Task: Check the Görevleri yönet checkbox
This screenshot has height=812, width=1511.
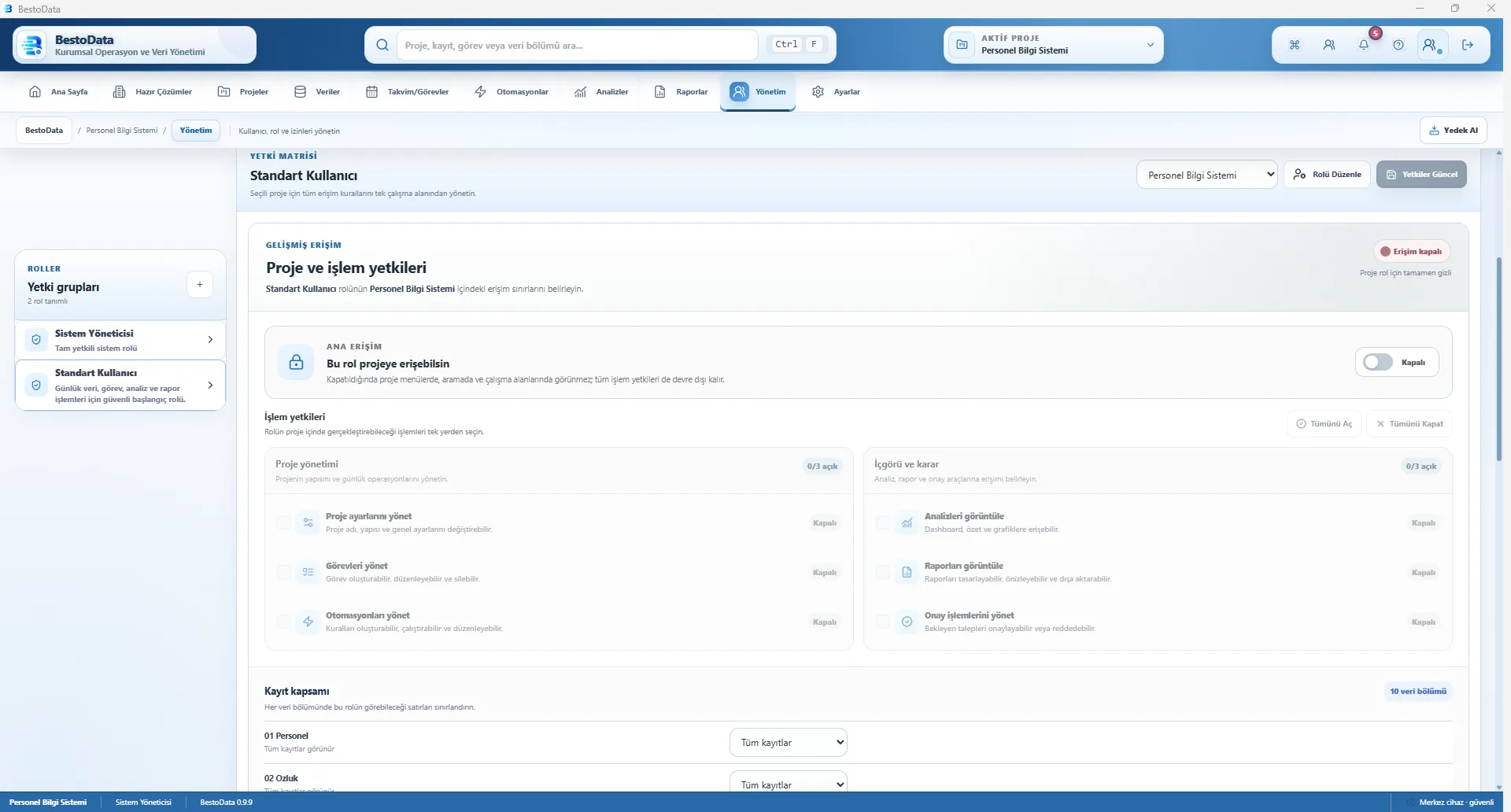Action: [x=284, y=572]
